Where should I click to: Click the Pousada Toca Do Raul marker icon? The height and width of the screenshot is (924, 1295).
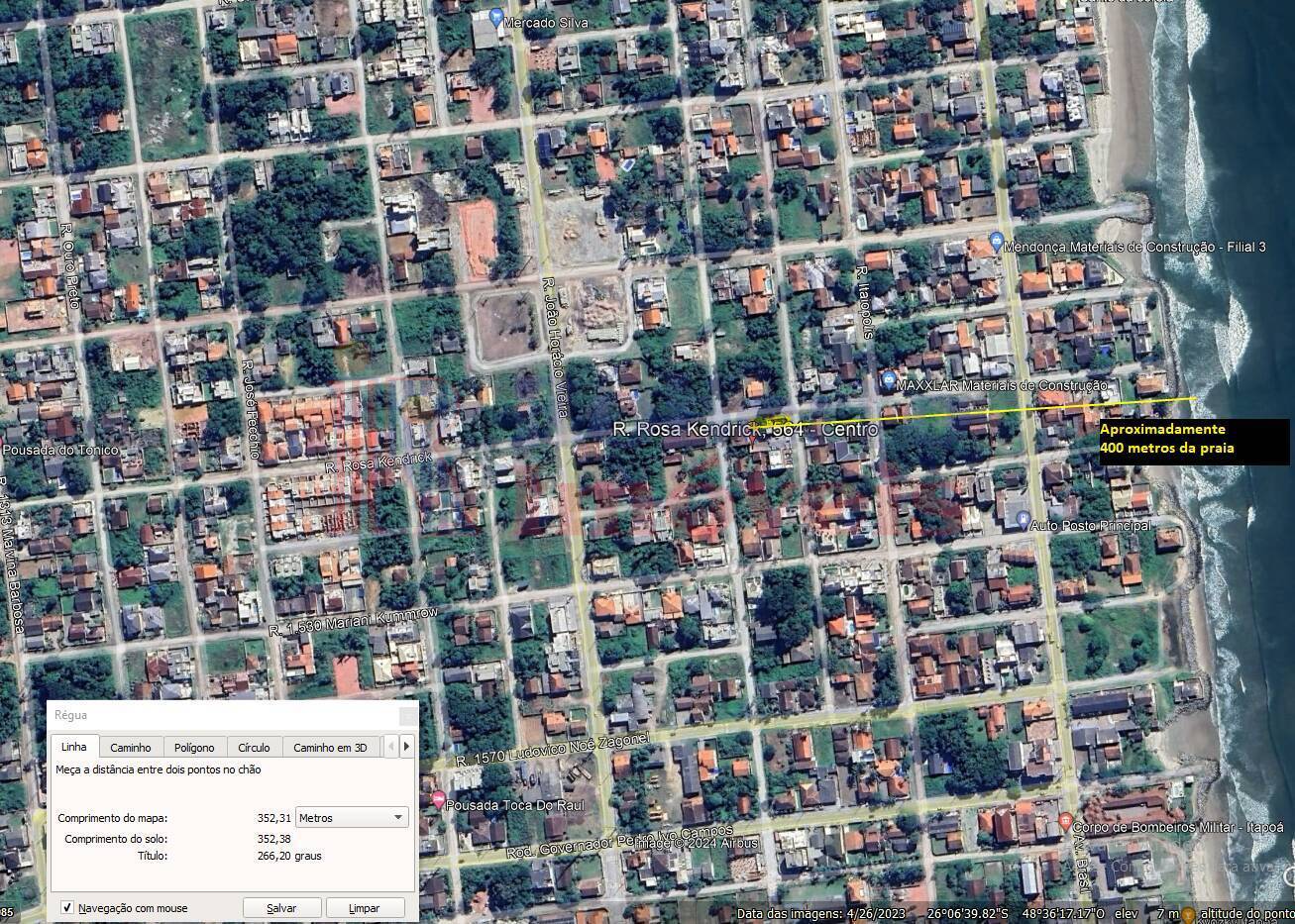point(438,798)
